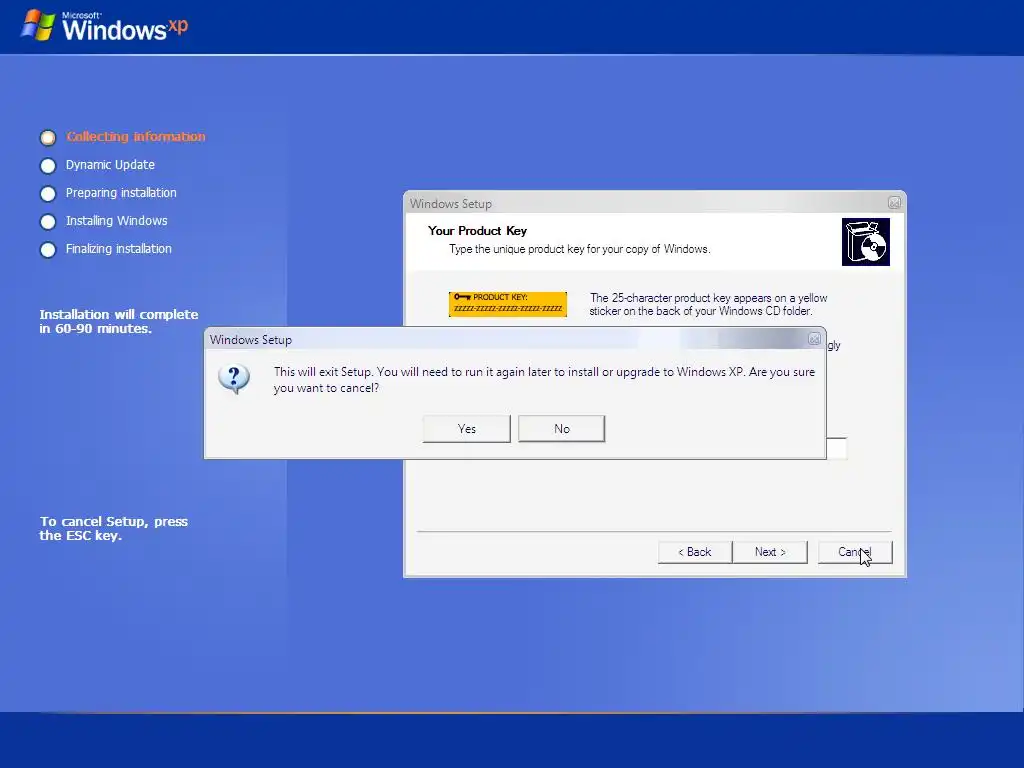Click the Next button in Product Key dialog

pyautogui.click(x=770, y=552)
